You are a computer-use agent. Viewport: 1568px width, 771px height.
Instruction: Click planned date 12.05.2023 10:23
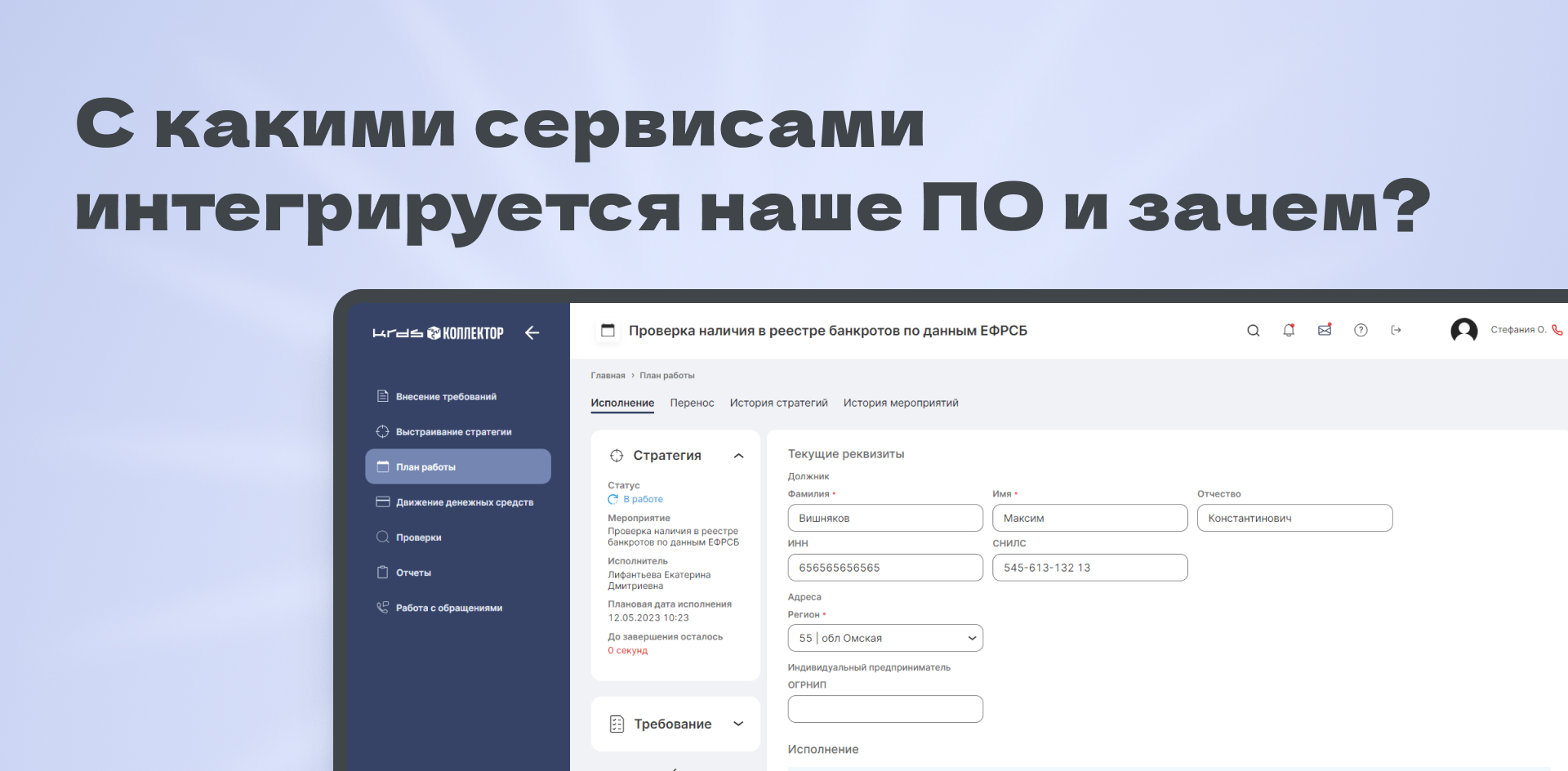[648, 618]
